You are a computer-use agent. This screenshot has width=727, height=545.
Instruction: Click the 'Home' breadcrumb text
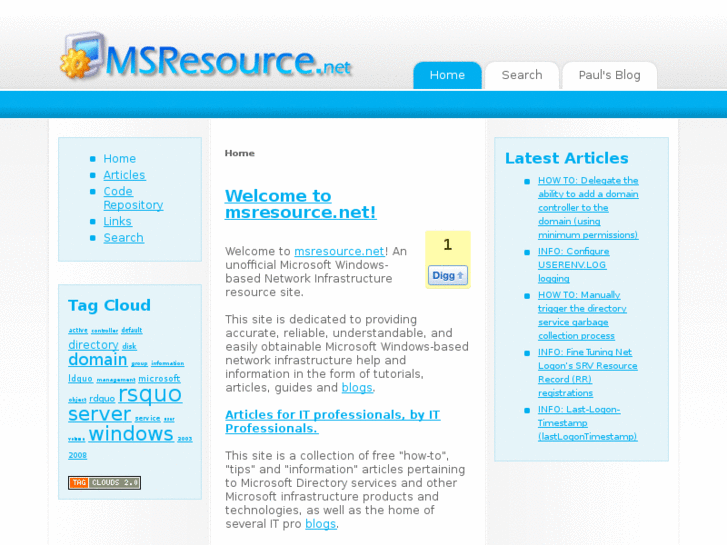[x=240, y=153]
